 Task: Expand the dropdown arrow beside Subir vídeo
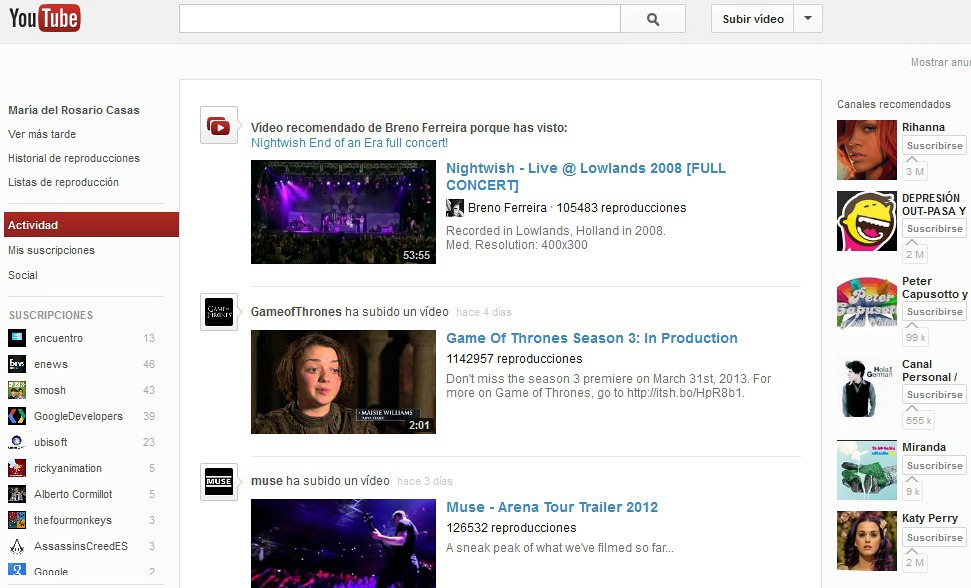[808, 19]
